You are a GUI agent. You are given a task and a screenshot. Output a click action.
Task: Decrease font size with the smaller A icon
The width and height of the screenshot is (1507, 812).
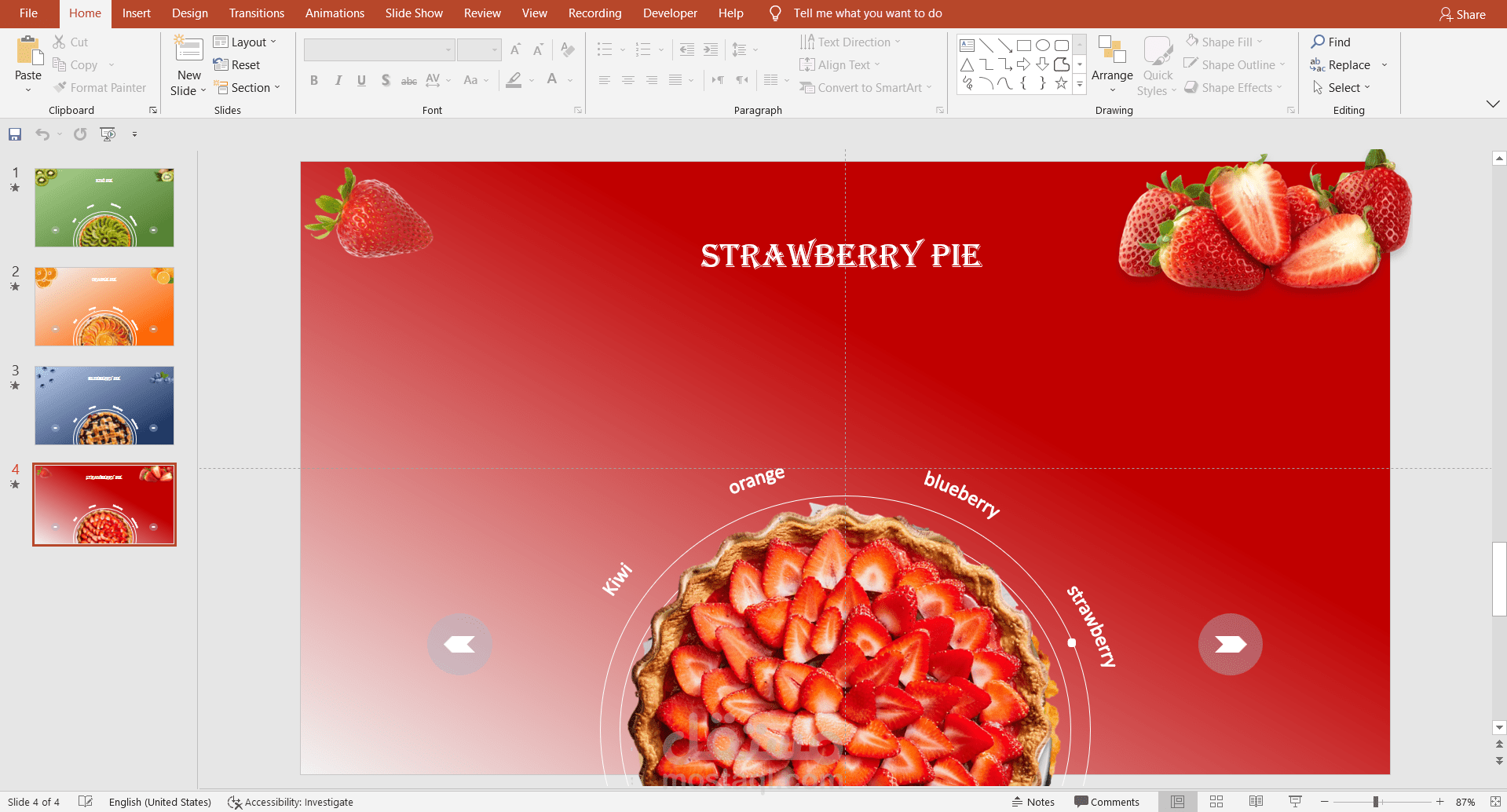538,49
